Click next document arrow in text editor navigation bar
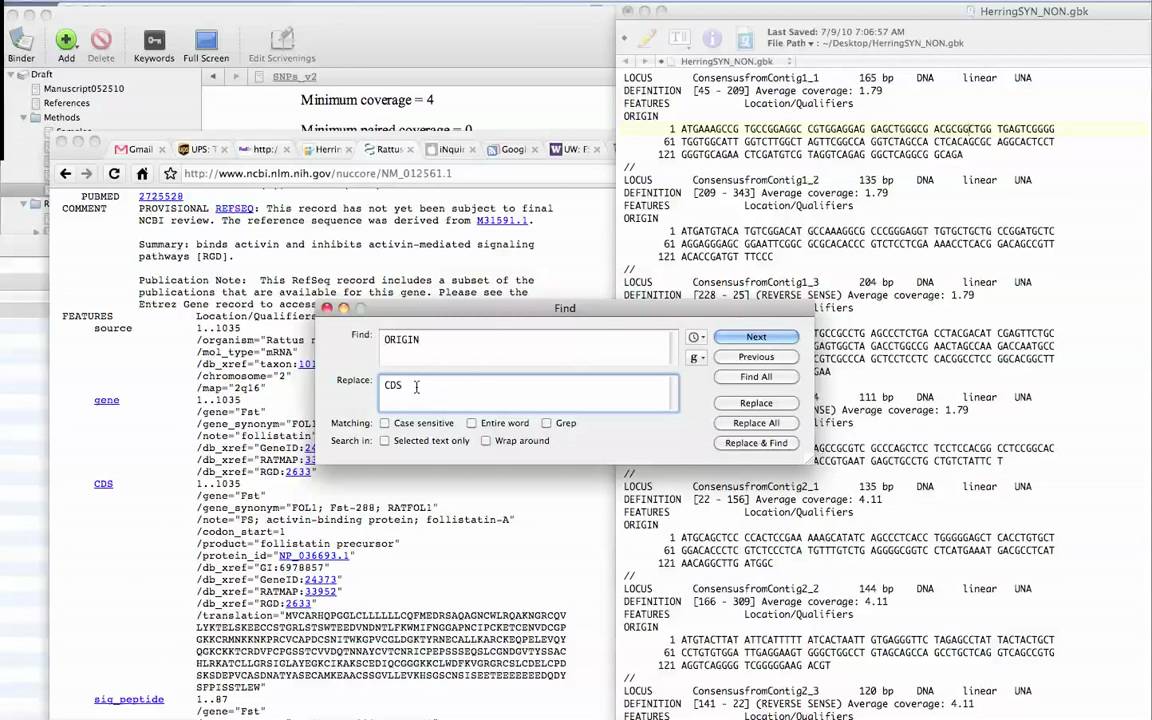 click(644, 62)
